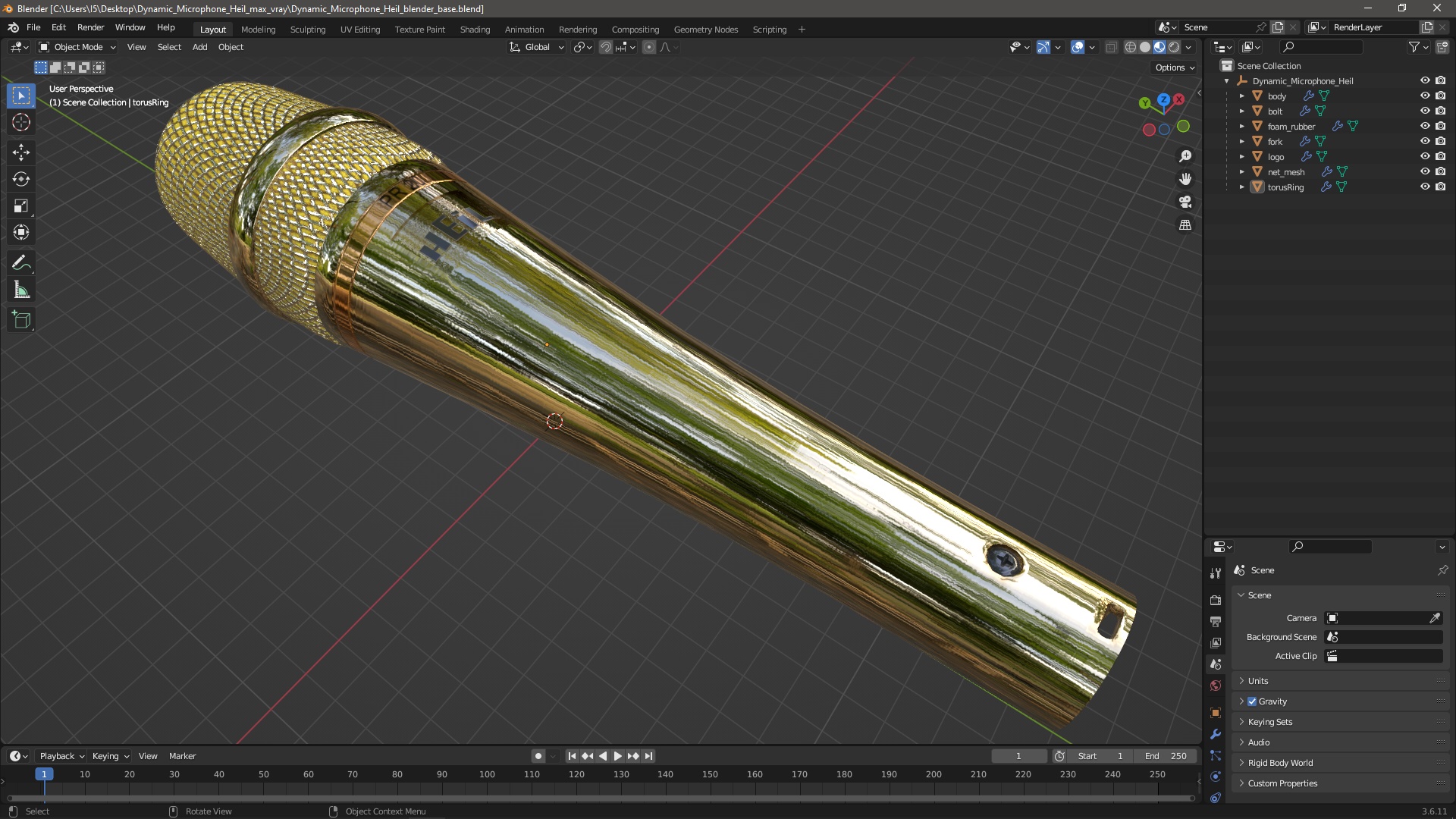Image resolution: width=1456 pixels, height=819 pixels.
Task: Toggle X-ray mode in the viewport header
Action: click(x=1111, y=47)
